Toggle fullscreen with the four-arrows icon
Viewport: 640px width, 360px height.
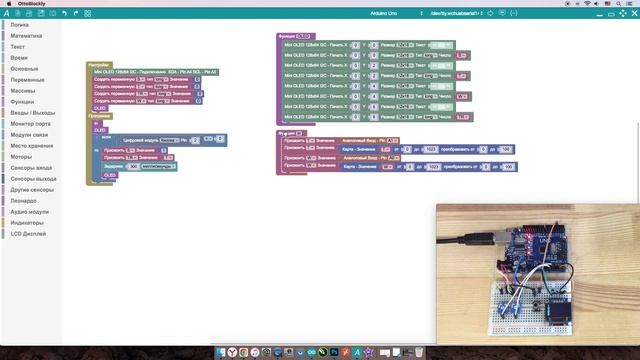point(623,13)
